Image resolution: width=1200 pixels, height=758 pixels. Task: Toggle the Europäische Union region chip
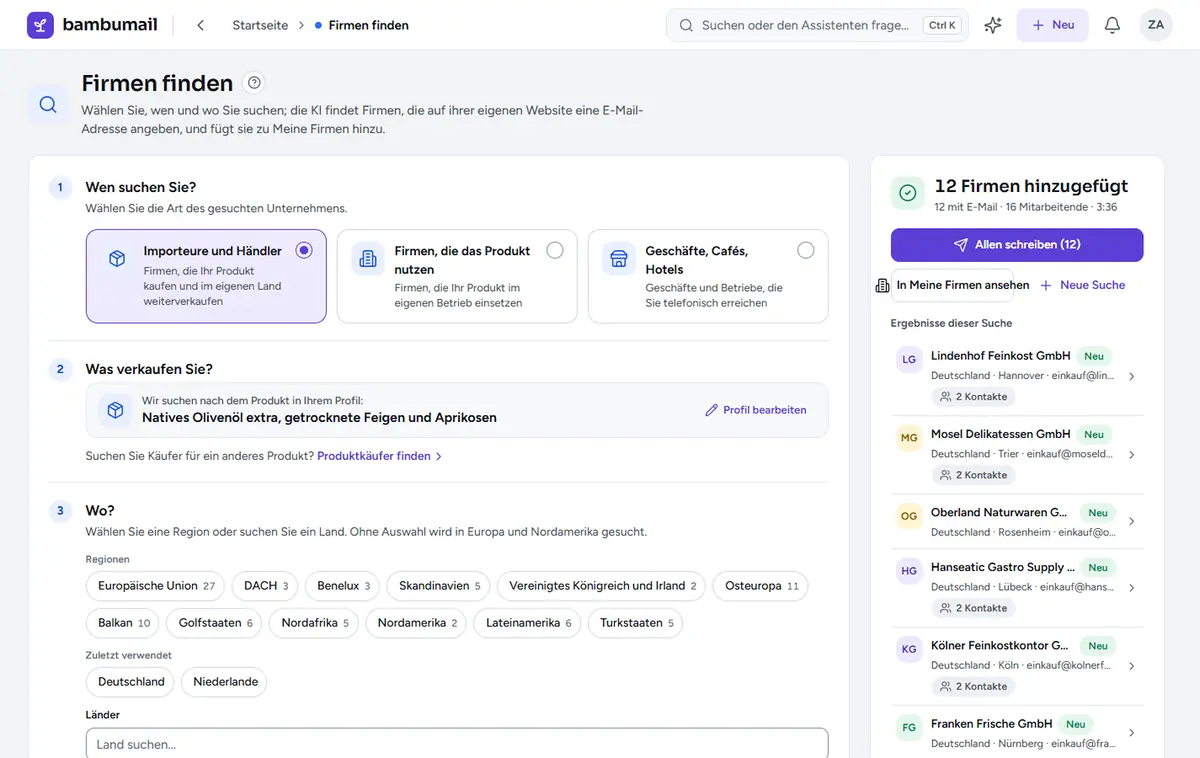click(156, 586)
